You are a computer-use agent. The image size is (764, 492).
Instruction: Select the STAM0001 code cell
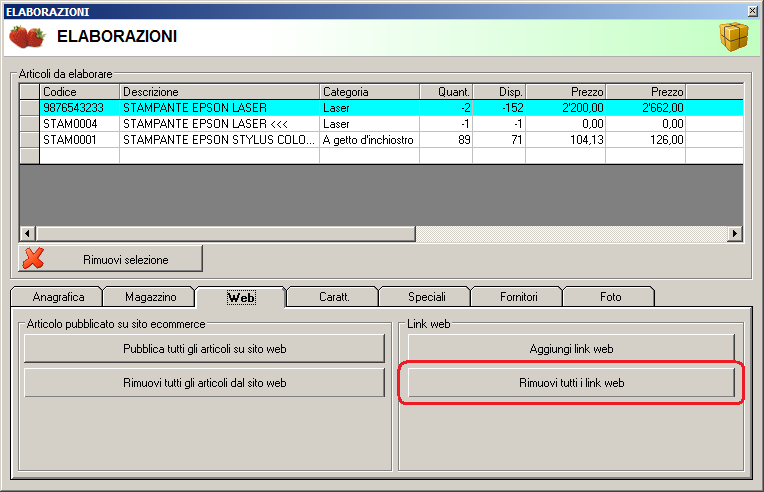[79, 140]
